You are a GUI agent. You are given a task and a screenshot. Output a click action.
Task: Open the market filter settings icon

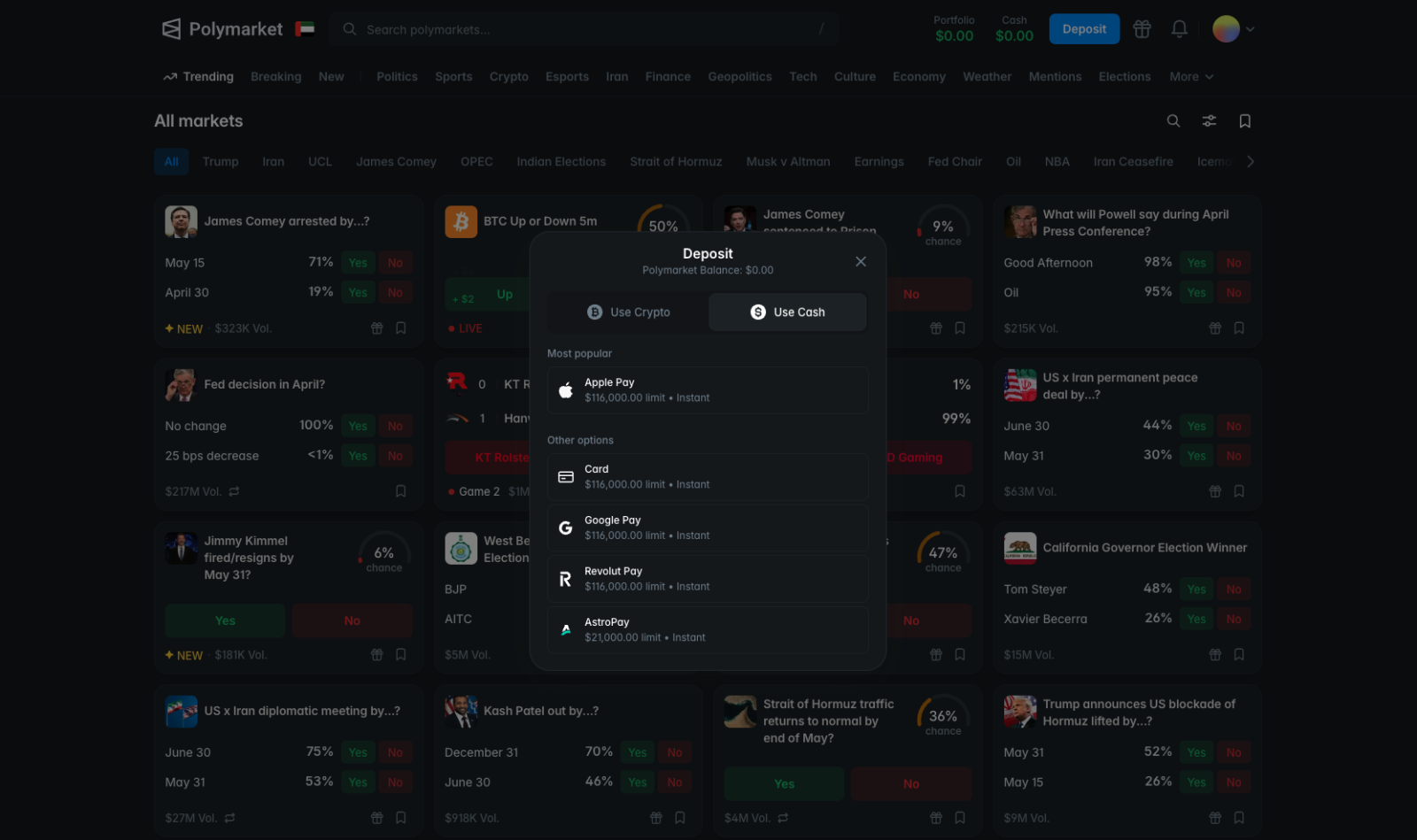click(x=1209, y=121)
